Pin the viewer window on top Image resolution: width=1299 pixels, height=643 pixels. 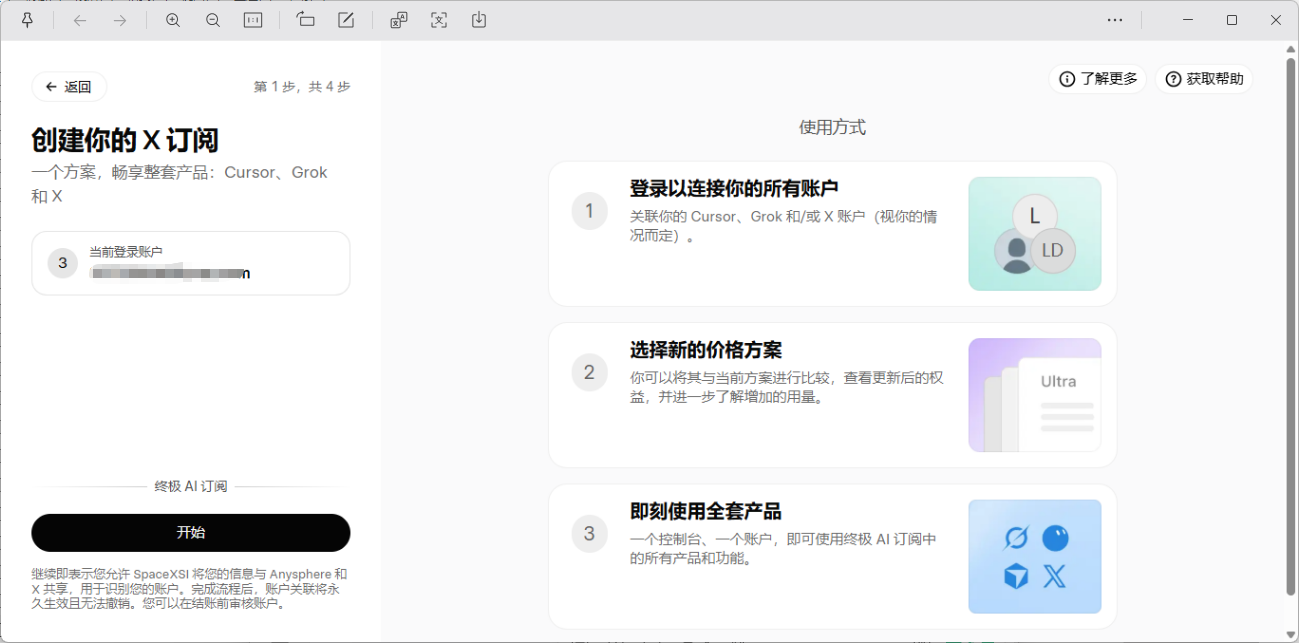[27, 20]
